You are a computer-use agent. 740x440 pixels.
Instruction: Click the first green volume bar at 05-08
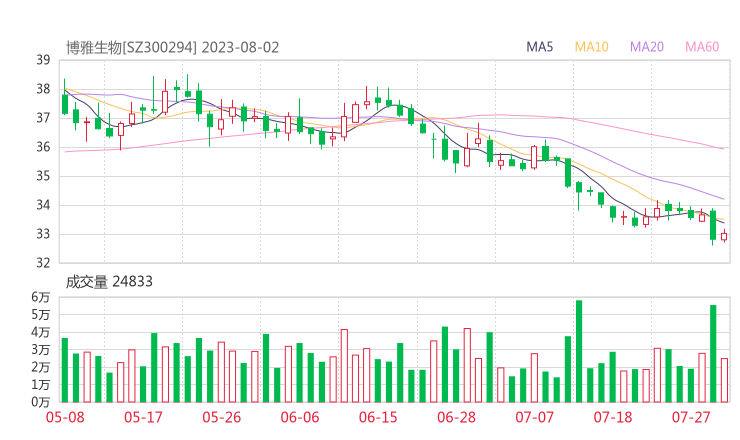(x=65, y=370)
